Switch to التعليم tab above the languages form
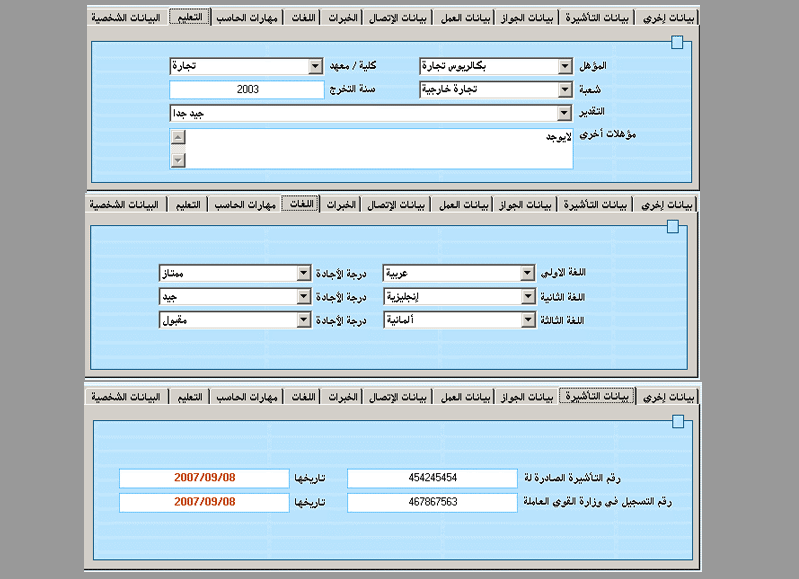Screen dimensions: 799x579 coord(188,204)
